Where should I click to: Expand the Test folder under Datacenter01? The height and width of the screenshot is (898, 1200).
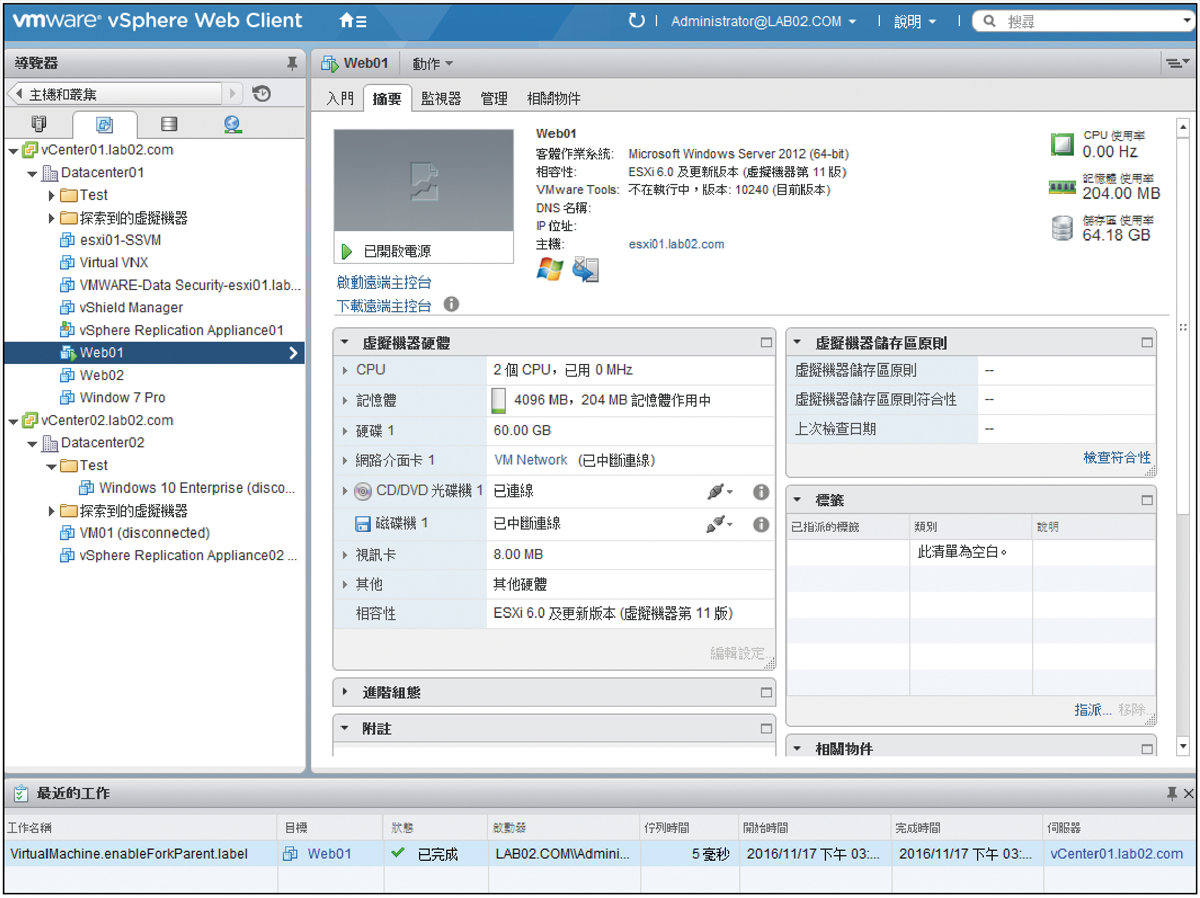point(51,195)
